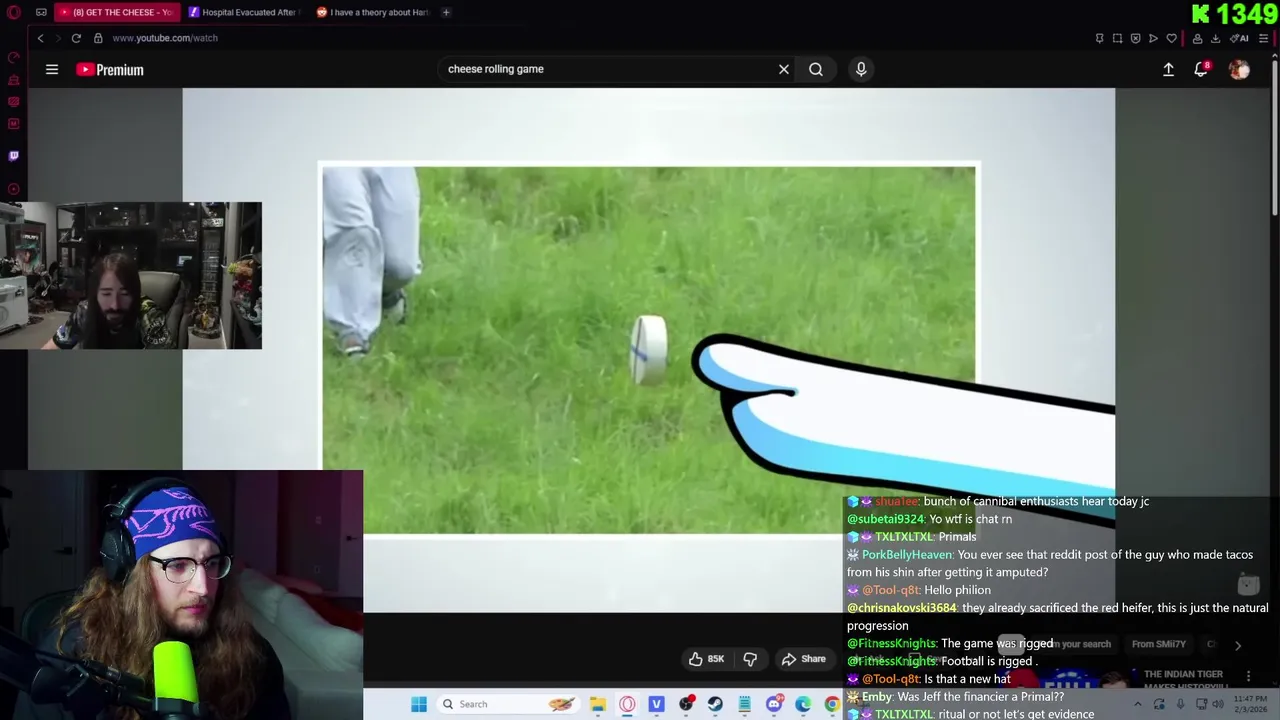The height and width of the screenshot is (720, 1280).
Task: Click the video player area
Action: pyautogui.click(x=648, y=350)
